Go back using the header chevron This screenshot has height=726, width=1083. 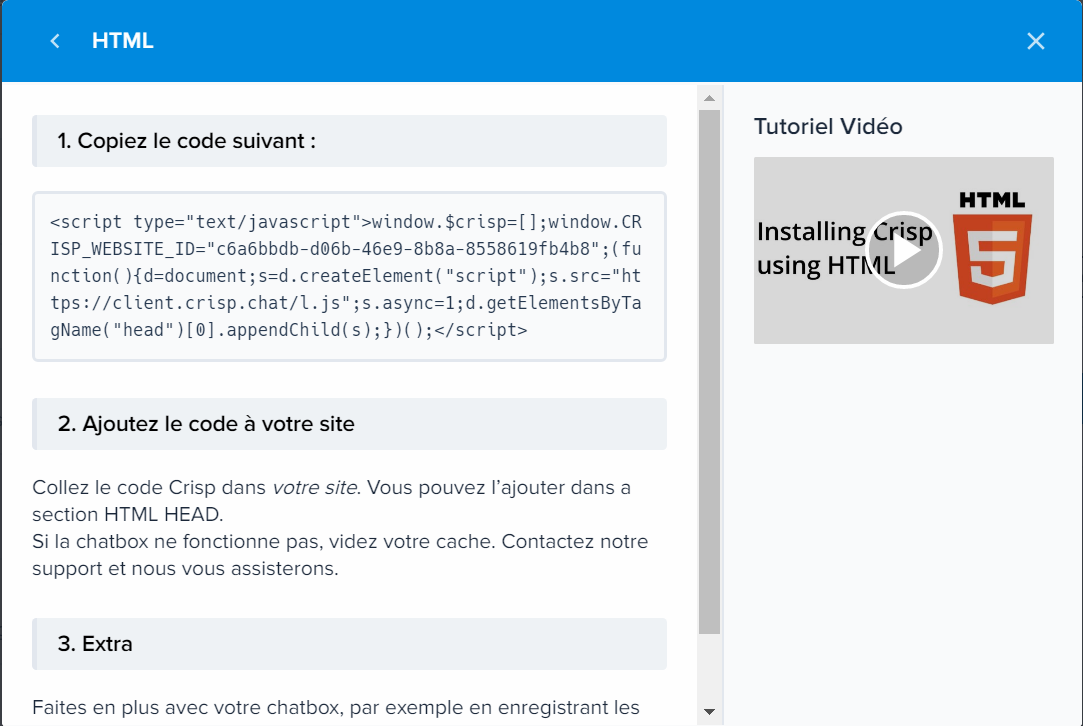pos(55,41)
